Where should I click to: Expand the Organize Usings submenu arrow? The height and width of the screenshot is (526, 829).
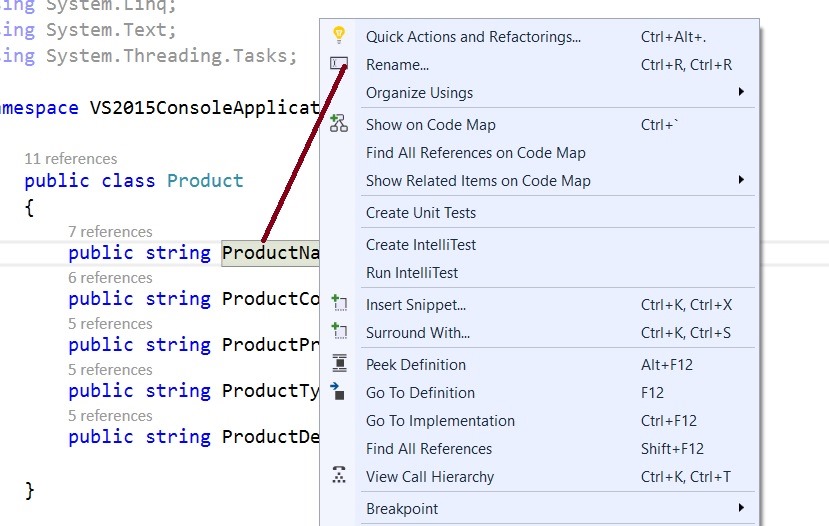[x=741, y=92]
